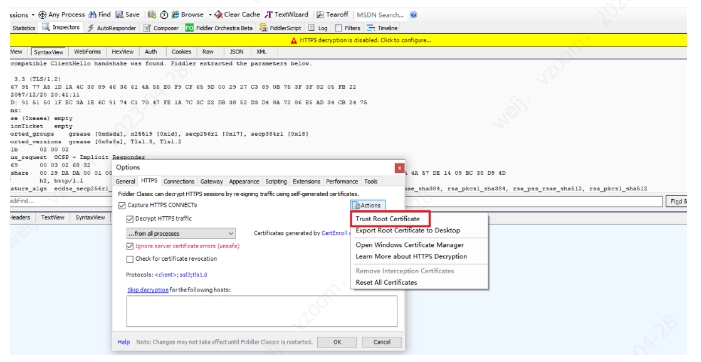Click the camera screenshot toolbar icon
Viewport: 701px width, 362px height.
click(152, 15)
